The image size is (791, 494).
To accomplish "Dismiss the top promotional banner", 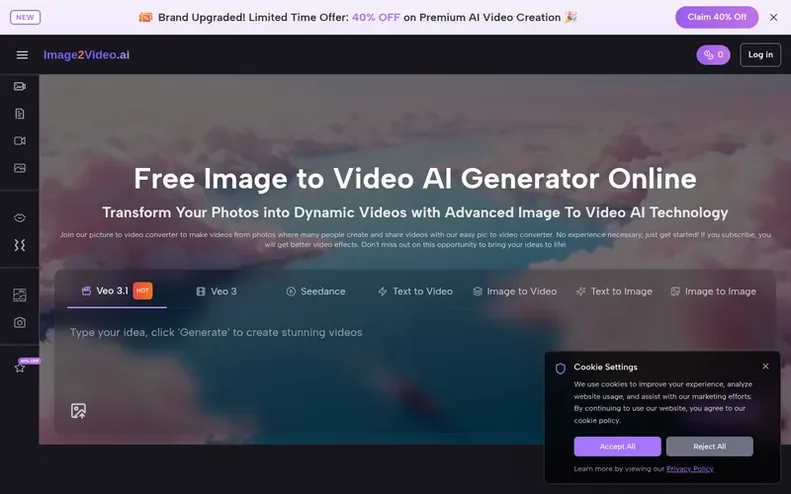I will (x=773, y=17).
